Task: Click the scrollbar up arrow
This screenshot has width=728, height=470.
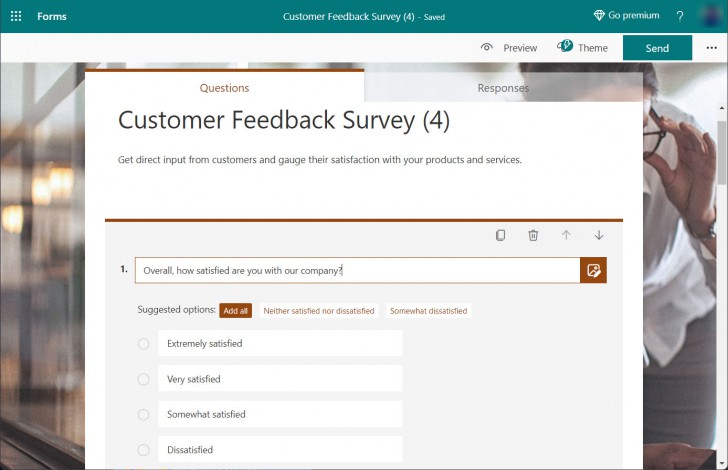Action: (722, 108)
